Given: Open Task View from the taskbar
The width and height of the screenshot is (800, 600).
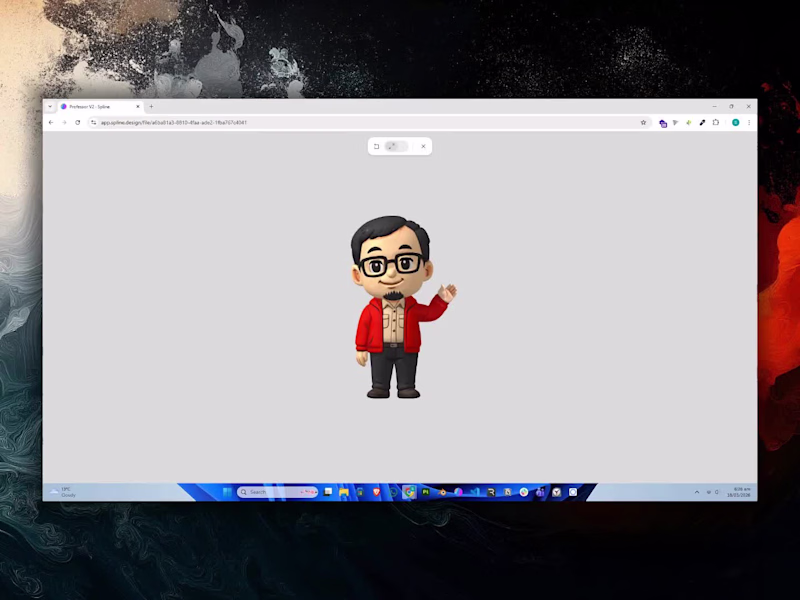Looking at the screenshot, I should pos(328,492).
